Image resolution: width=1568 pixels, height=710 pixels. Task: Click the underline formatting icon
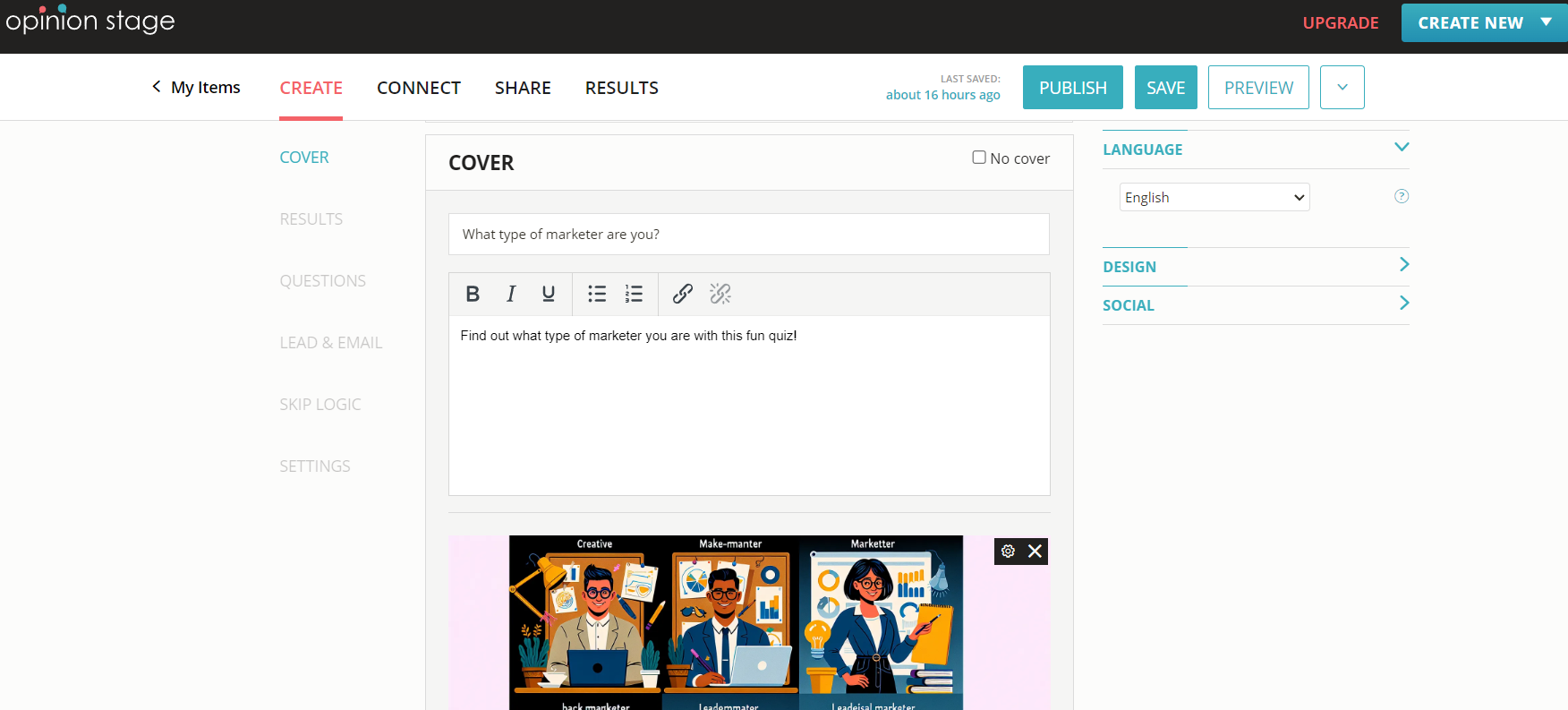click(549, 294)
